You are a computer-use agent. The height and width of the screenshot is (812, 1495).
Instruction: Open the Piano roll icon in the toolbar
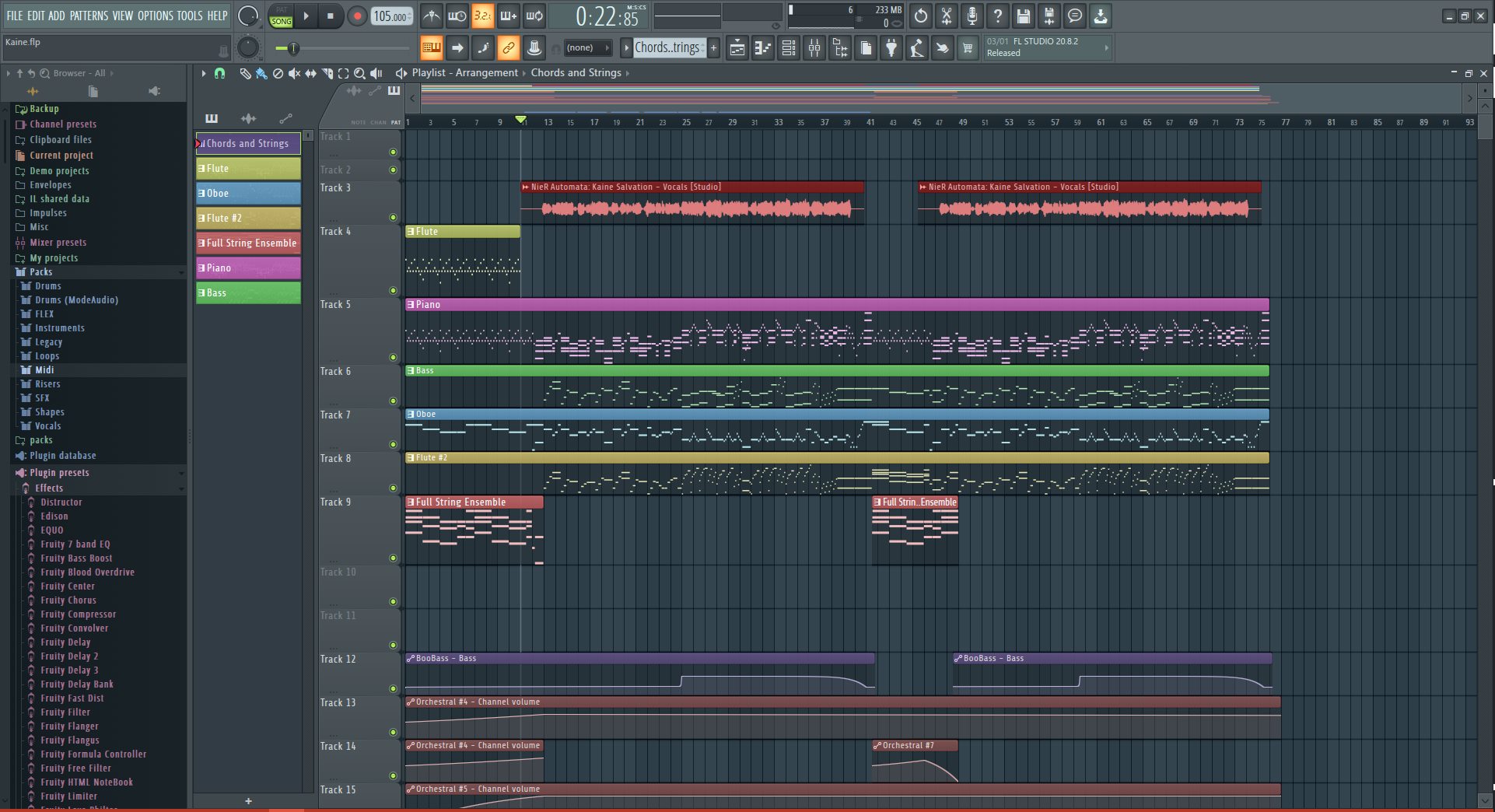coord(762,47)
